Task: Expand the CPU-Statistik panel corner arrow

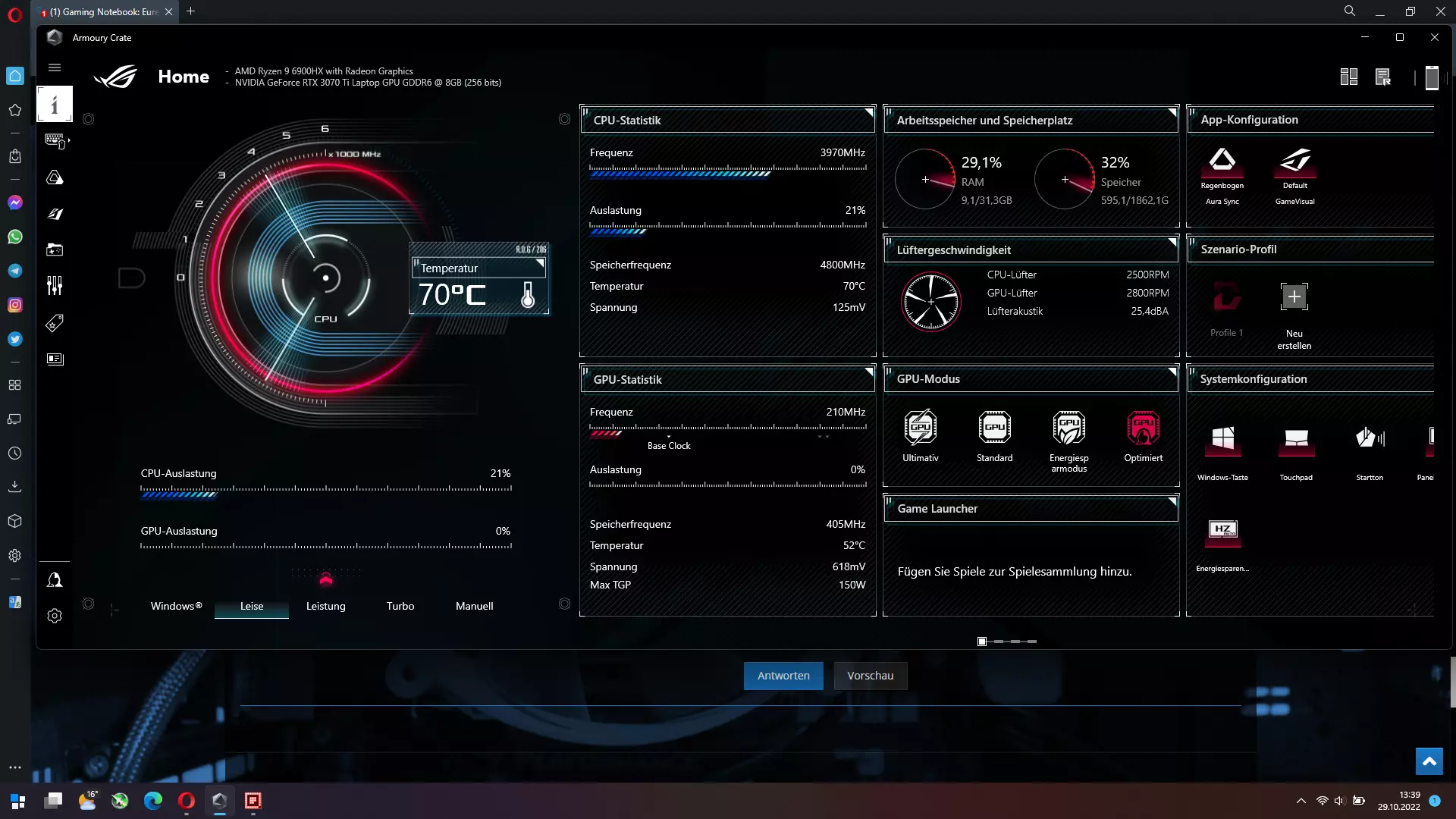Action: pyautogui.click(x=869, y=112)
